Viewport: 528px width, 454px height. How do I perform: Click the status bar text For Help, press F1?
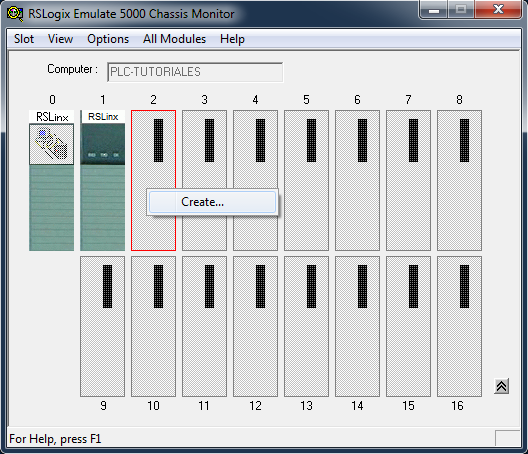[55, 439]
